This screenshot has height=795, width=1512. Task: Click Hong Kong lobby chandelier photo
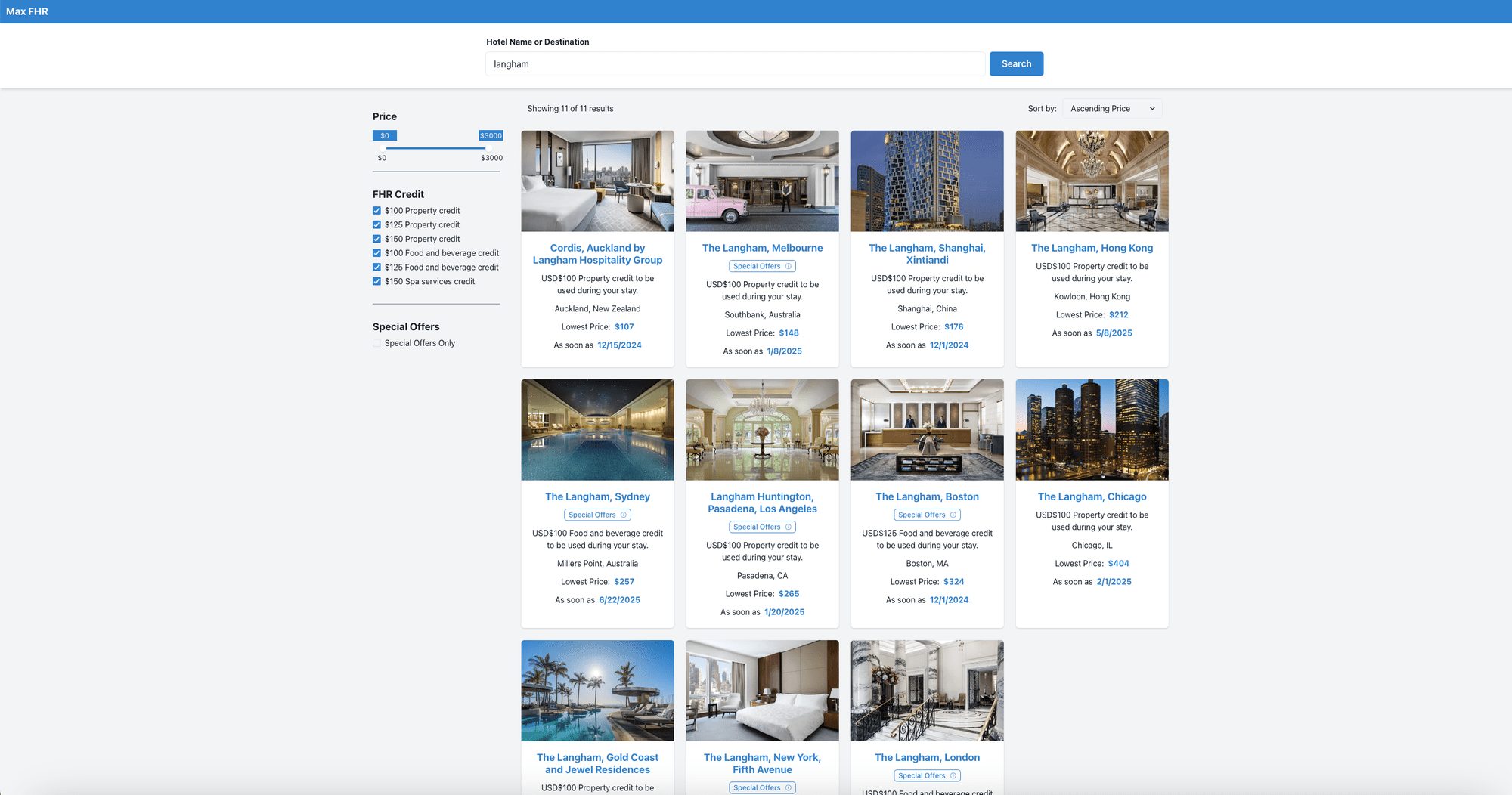(x=1092, y=181)
